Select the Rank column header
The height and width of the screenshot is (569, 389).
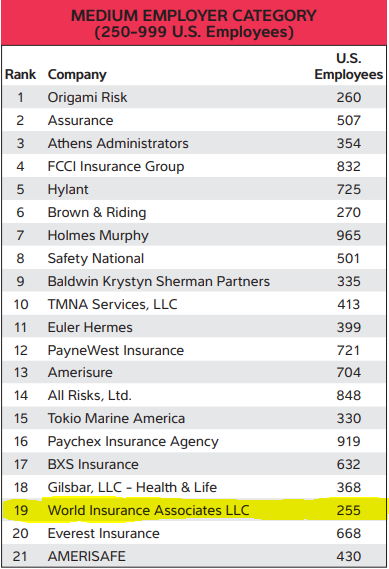click(20, 74)
